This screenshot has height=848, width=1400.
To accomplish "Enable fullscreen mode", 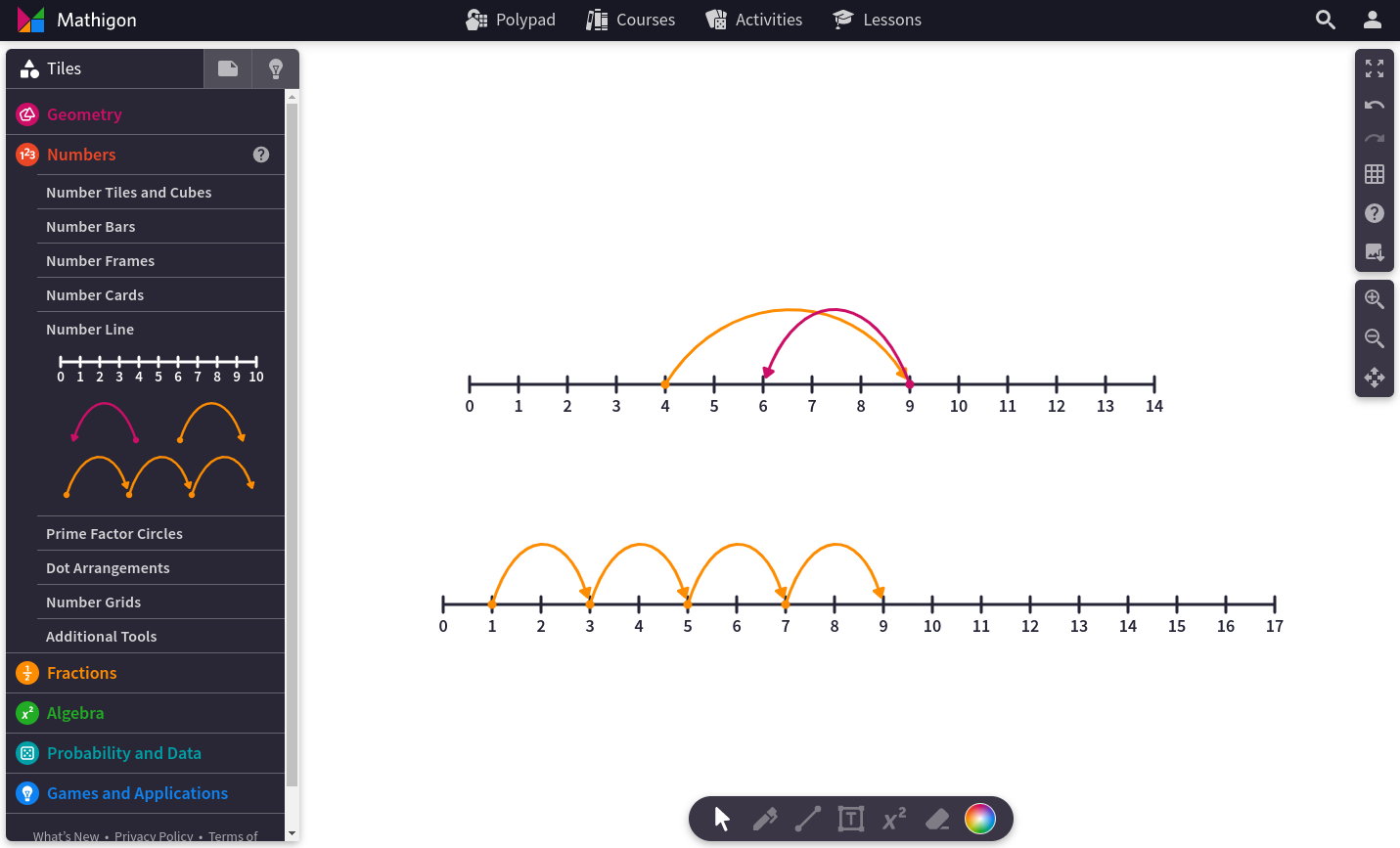I will pyautogui.click(x=1374, y=68).
